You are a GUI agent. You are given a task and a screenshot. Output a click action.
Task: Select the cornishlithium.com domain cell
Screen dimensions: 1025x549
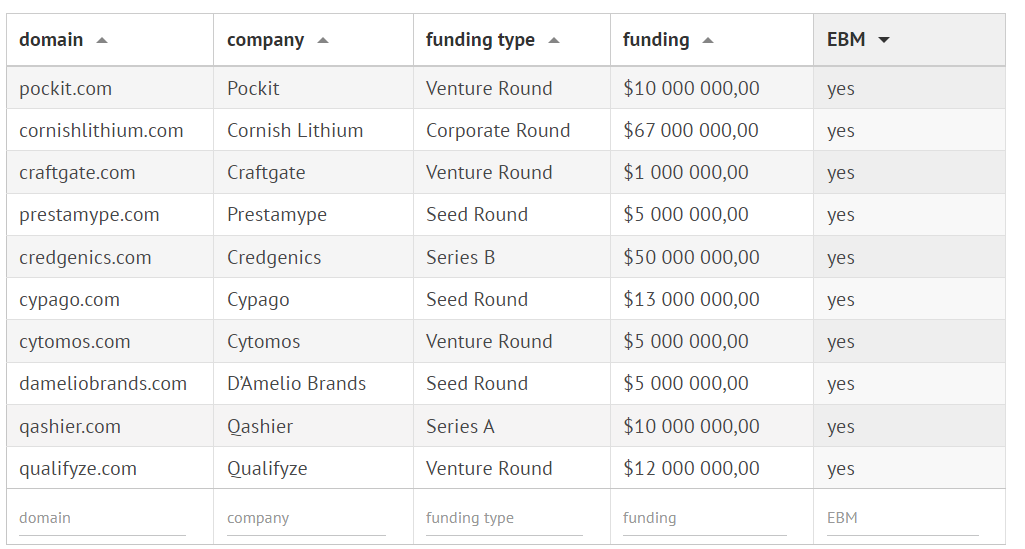coord(101,130)
